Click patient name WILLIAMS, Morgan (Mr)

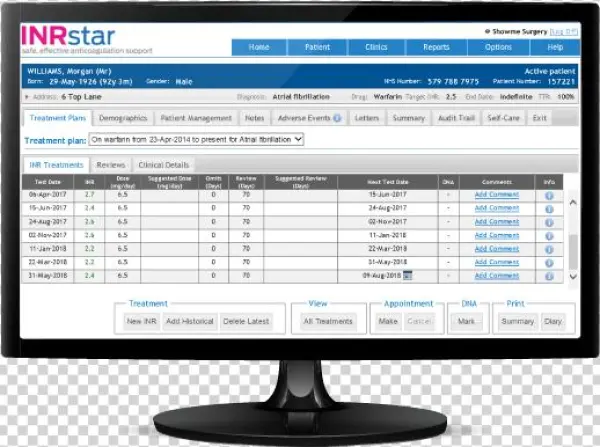point(69,71)
